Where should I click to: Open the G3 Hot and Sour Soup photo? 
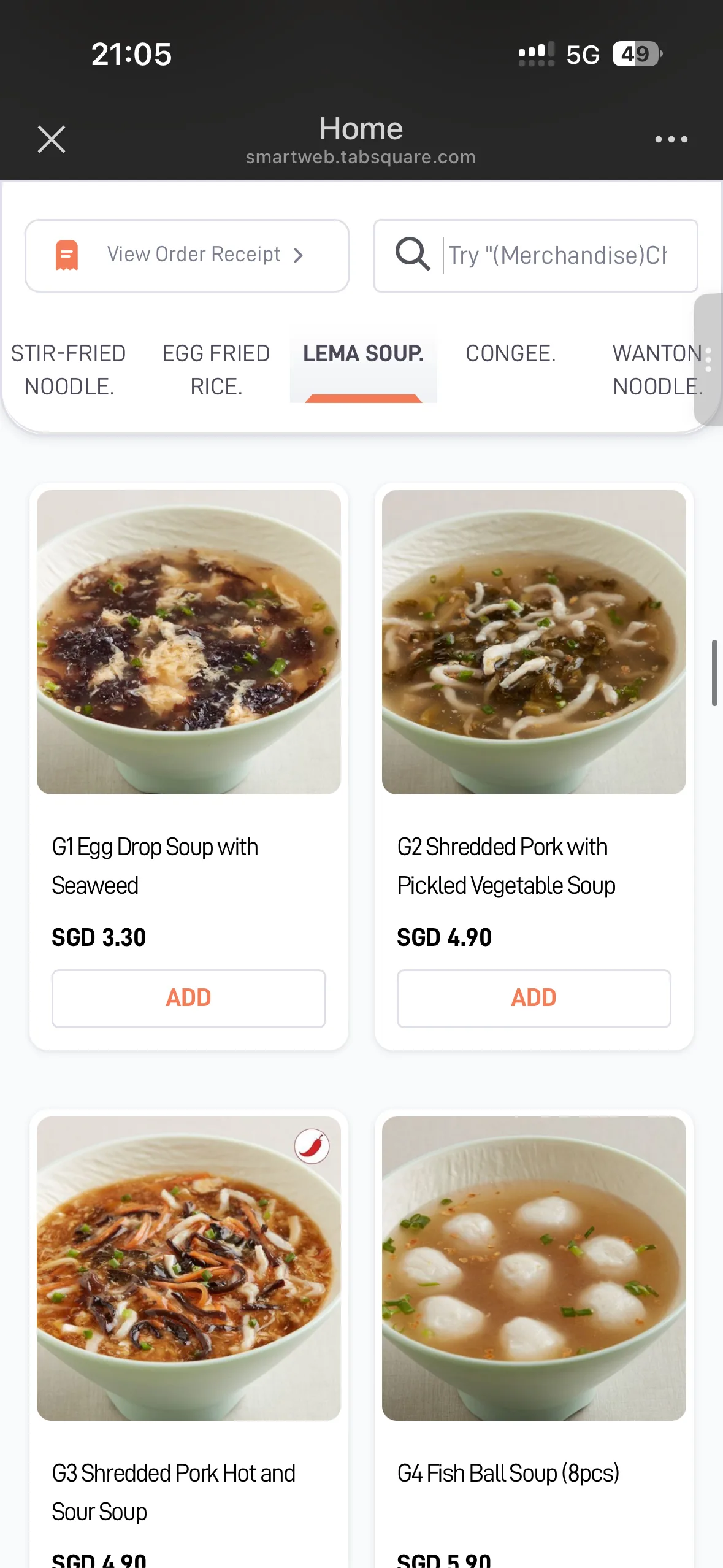tap(189, 1268)
